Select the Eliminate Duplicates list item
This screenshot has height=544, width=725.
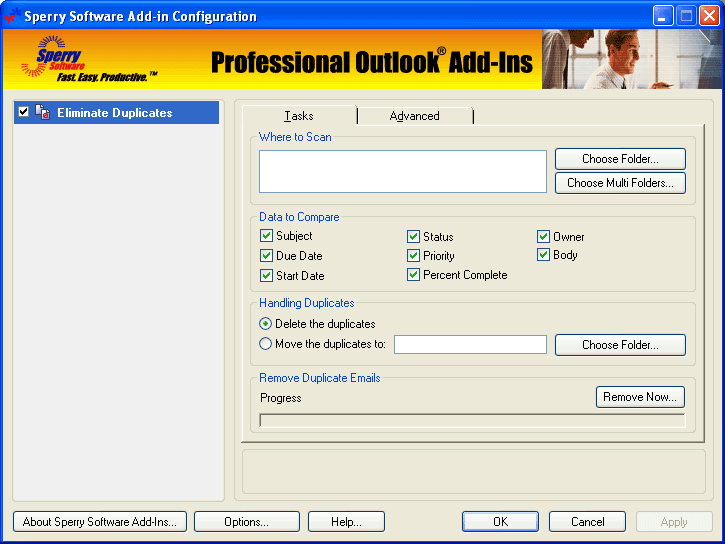tap(116, 112)
